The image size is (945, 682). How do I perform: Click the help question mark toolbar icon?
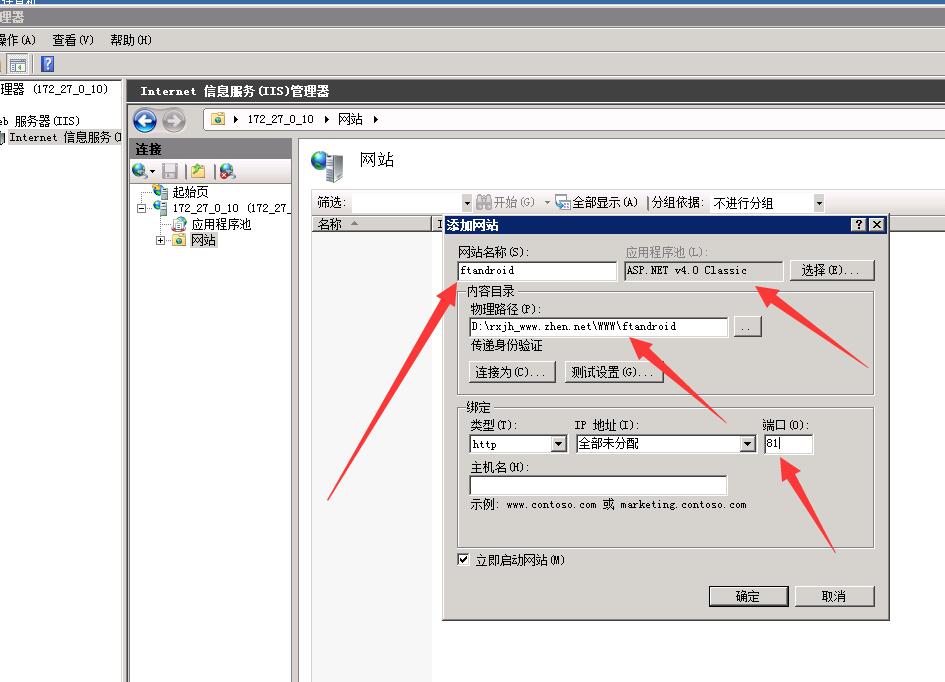(47, 64)
